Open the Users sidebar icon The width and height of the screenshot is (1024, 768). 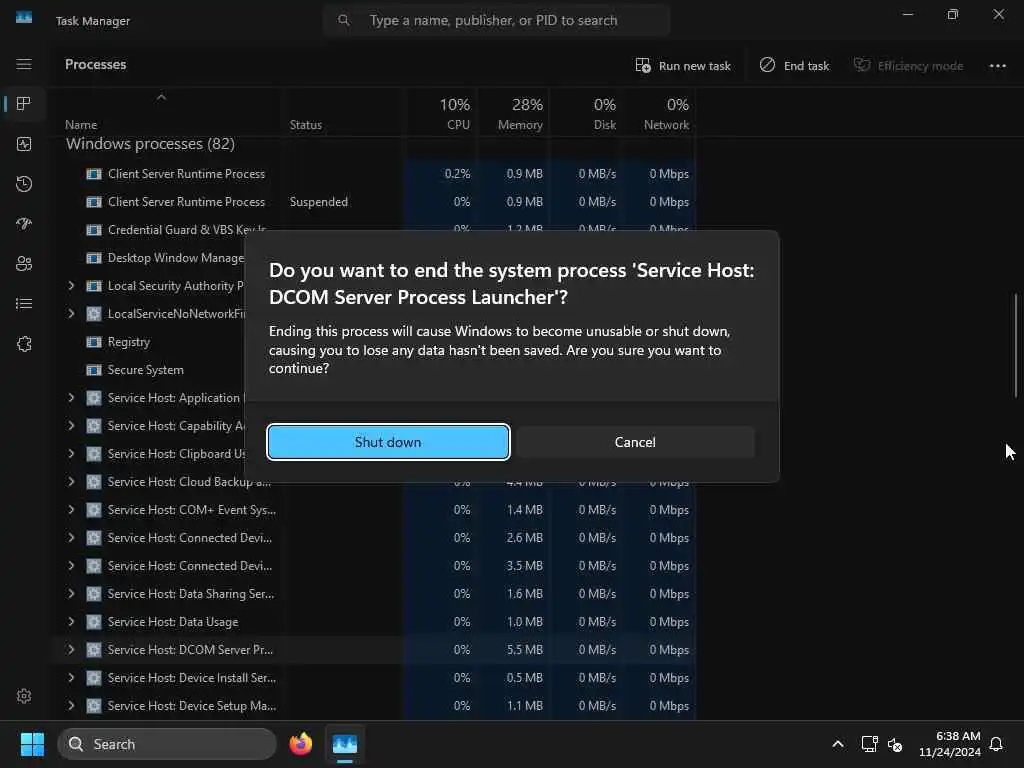click(x=24, y=264)
